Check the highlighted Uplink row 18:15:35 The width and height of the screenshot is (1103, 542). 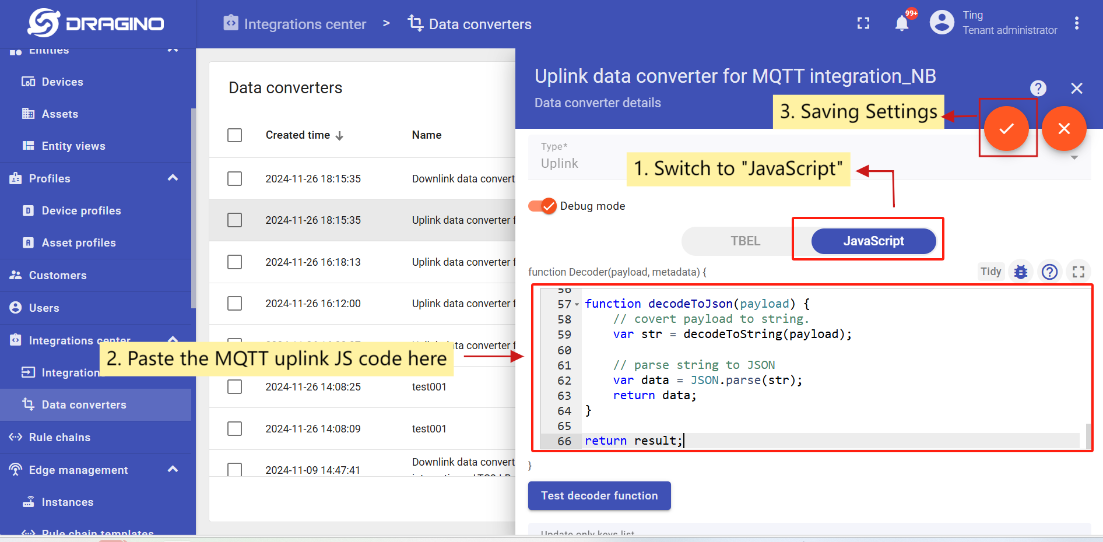click(x=235, y=220)
